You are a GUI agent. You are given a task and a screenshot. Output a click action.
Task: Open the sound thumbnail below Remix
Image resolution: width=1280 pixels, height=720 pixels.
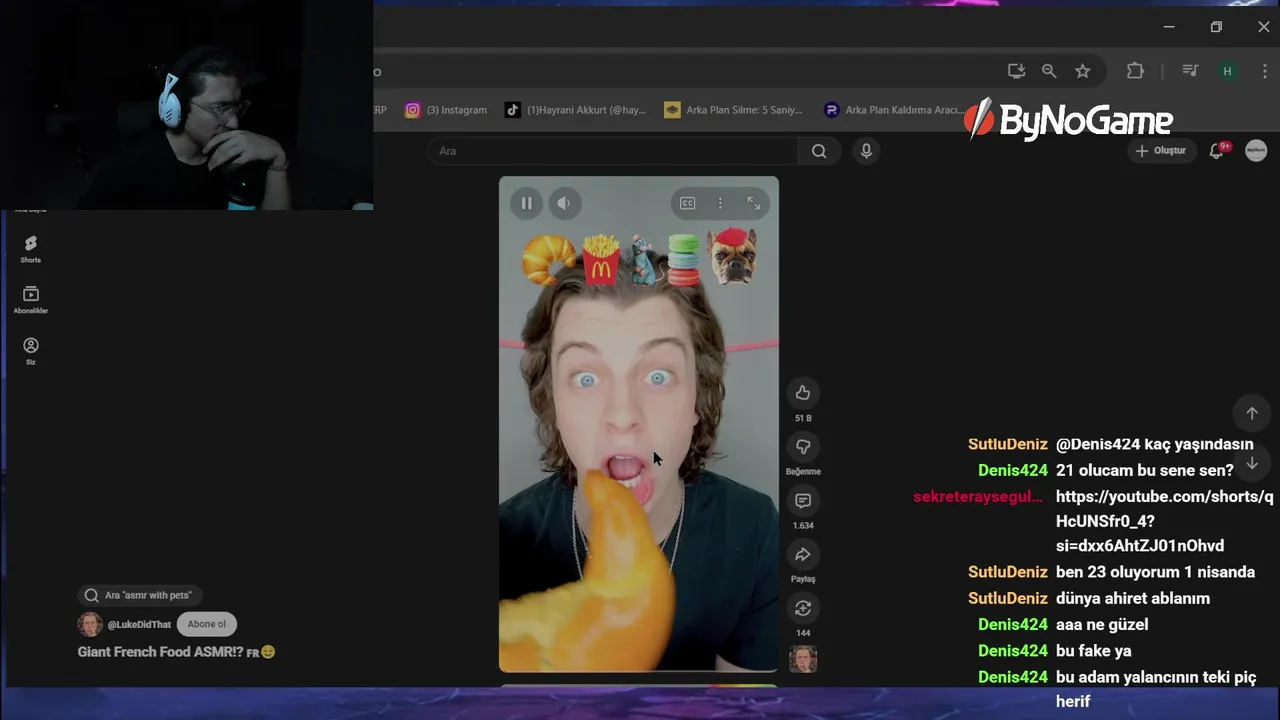tap(803, 659)
